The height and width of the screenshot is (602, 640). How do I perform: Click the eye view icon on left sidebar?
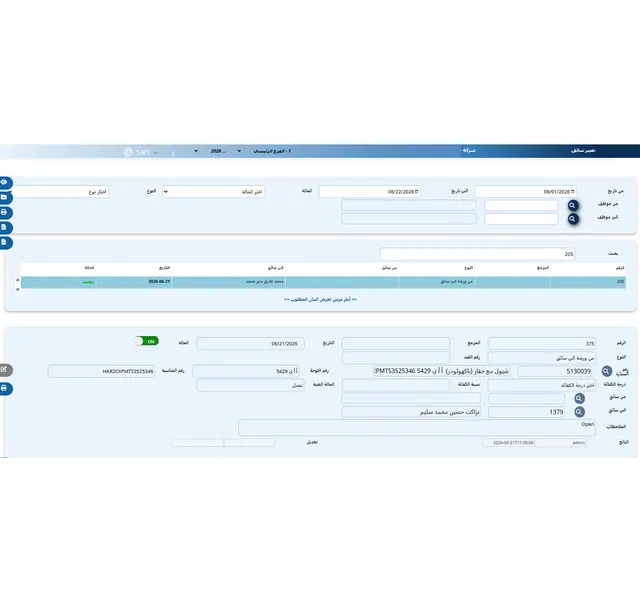pos(4,182)
